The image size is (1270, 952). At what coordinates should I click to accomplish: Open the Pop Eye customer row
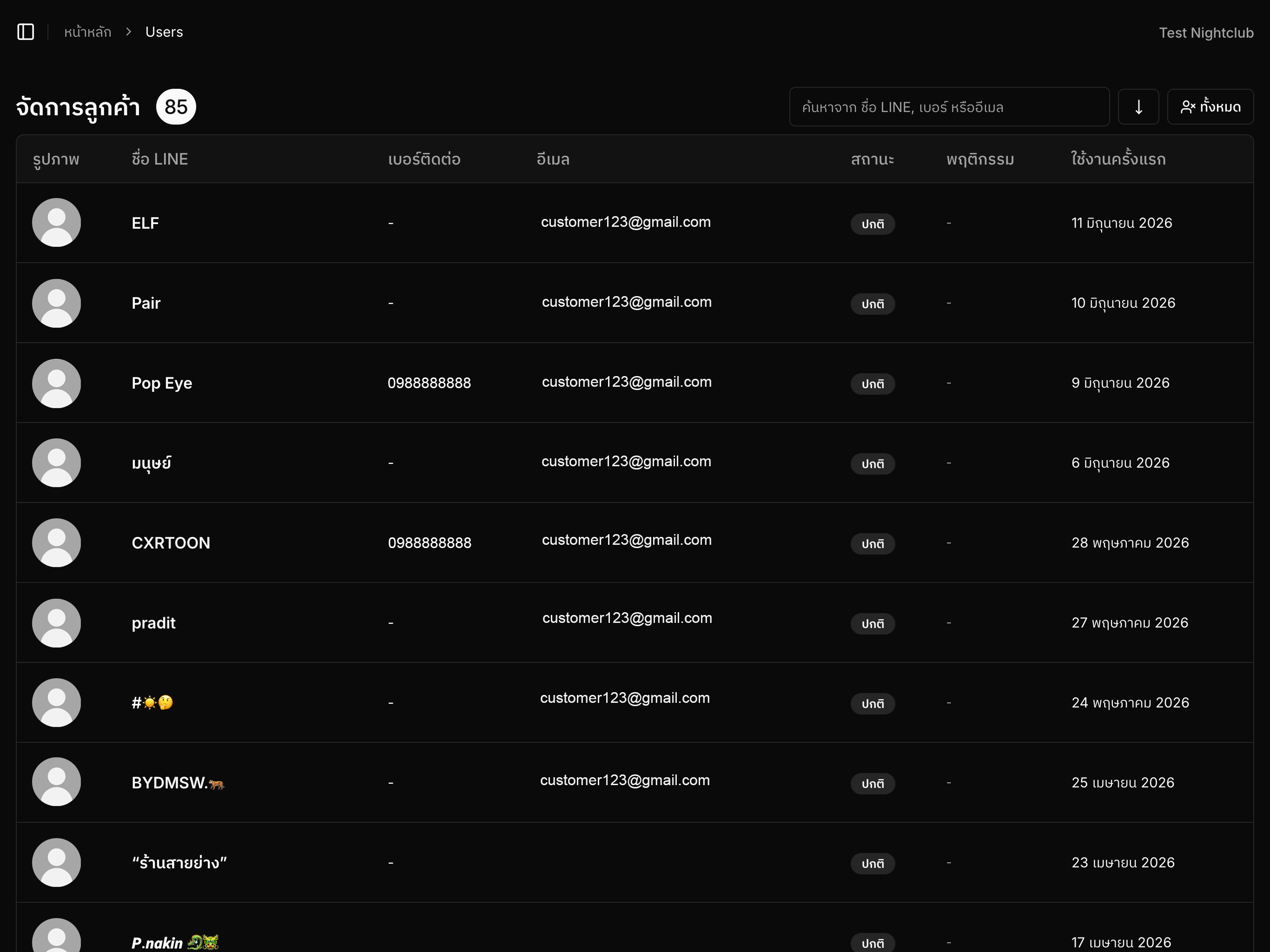coord(635,383)
